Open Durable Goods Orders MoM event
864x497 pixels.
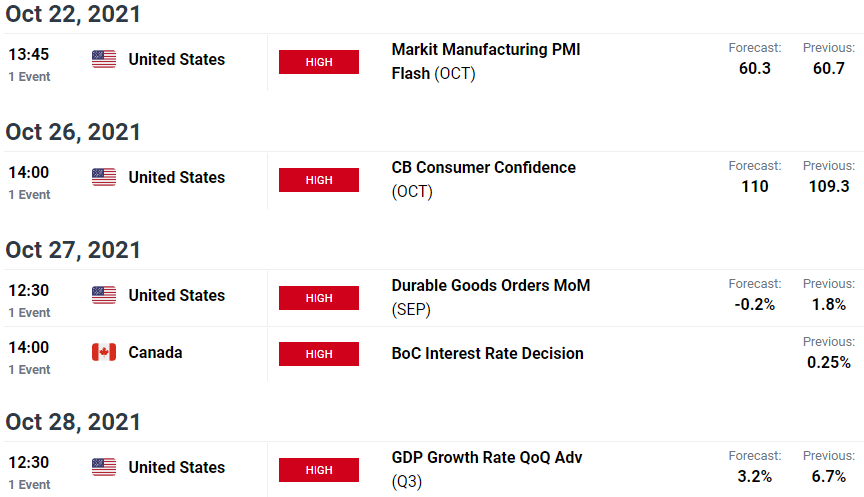pos(490,297)
